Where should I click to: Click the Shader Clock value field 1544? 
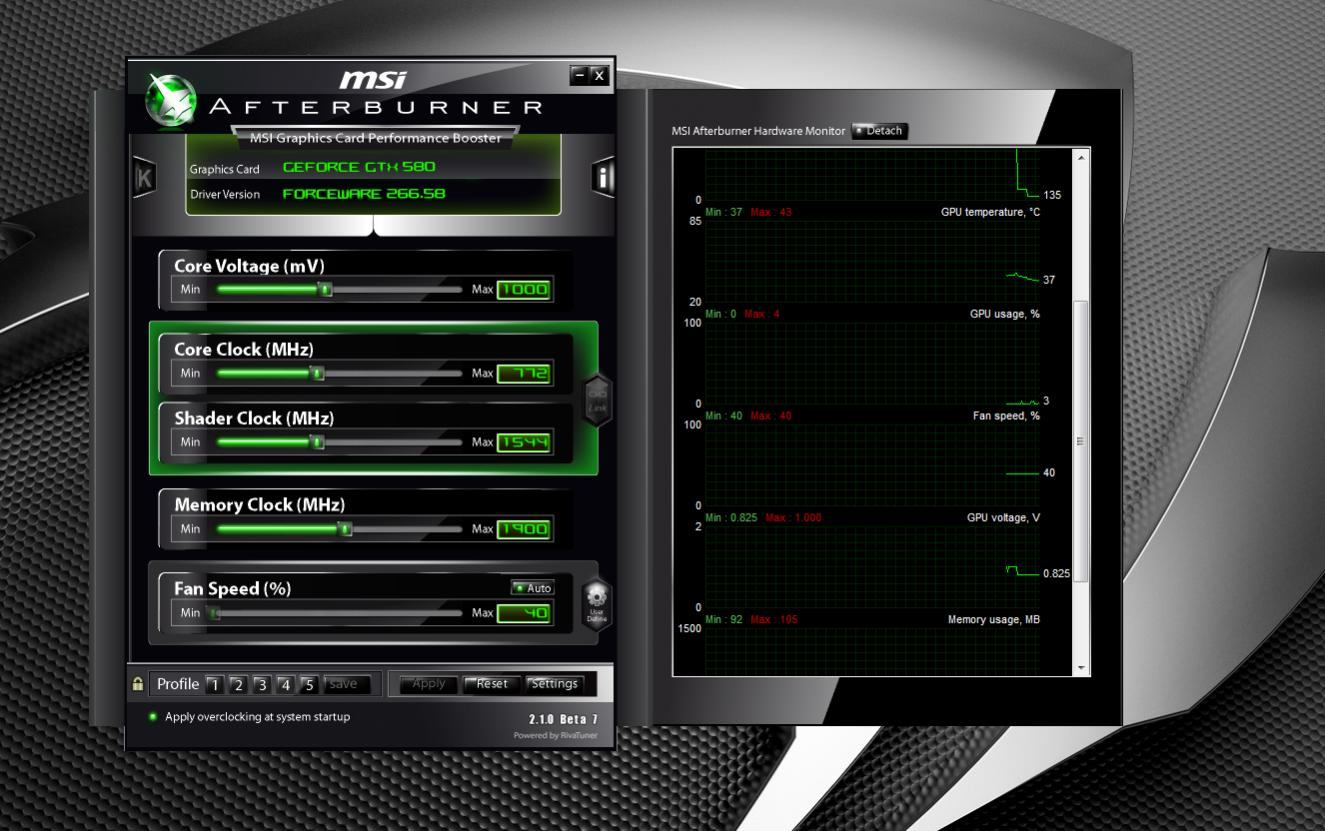click(524, 442)
